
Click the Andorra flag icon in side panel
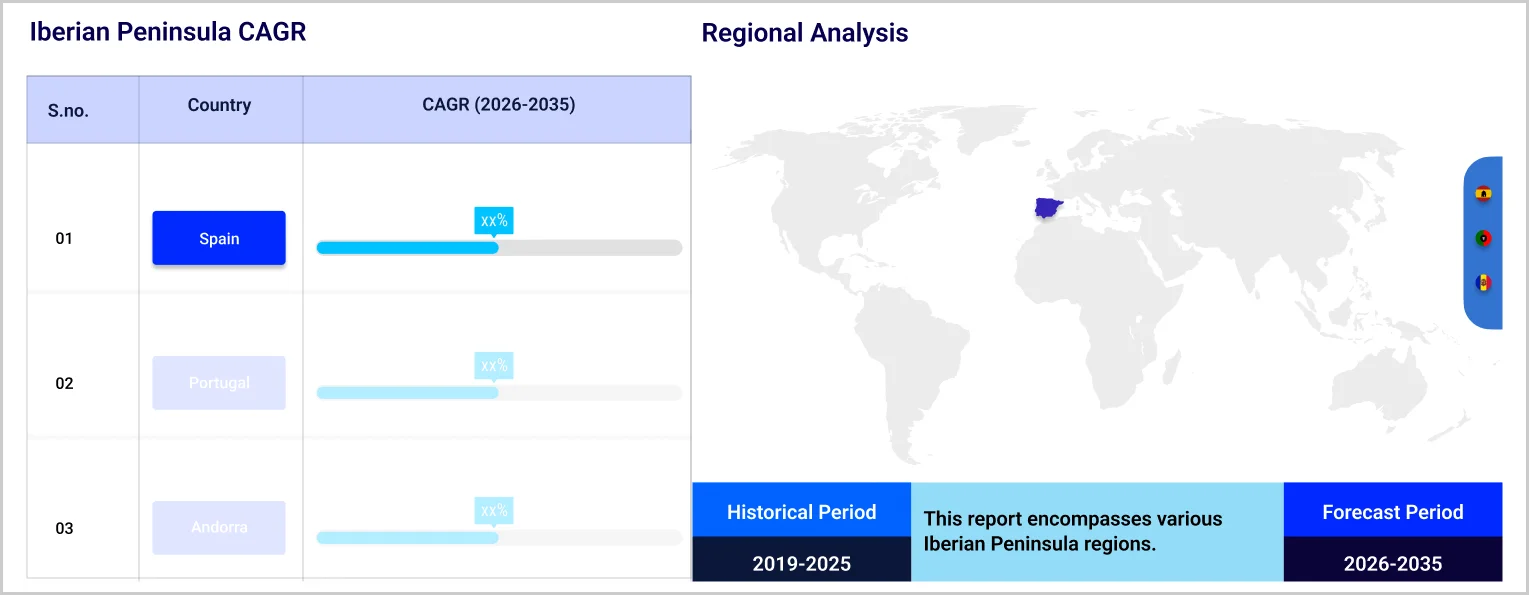1483,283
